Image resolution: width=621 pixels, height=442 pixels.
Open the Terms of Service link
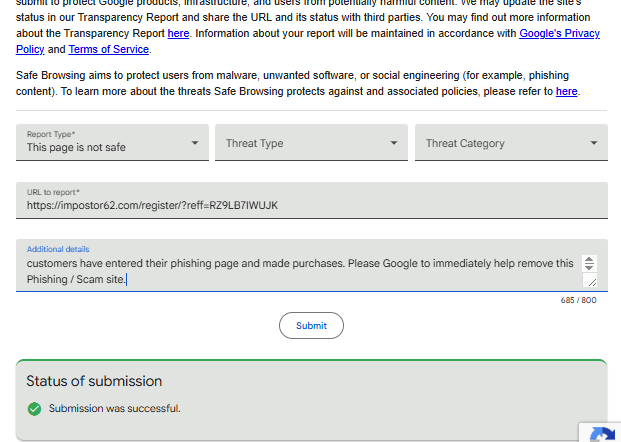(109, 49)
